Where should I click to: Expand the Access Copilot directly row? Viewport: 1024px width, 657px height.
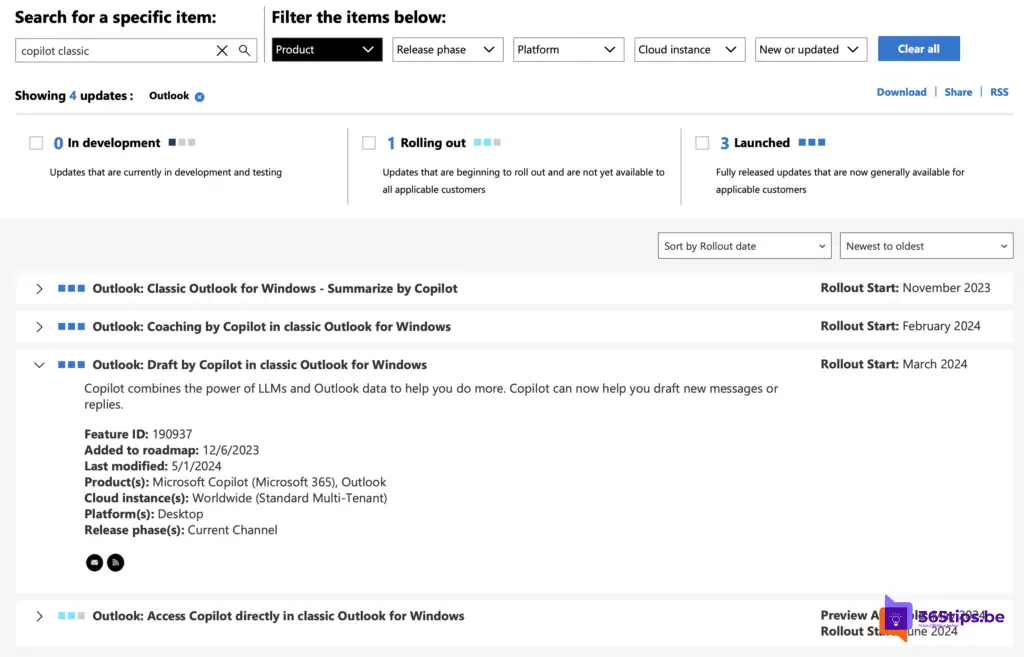(39, 616)
